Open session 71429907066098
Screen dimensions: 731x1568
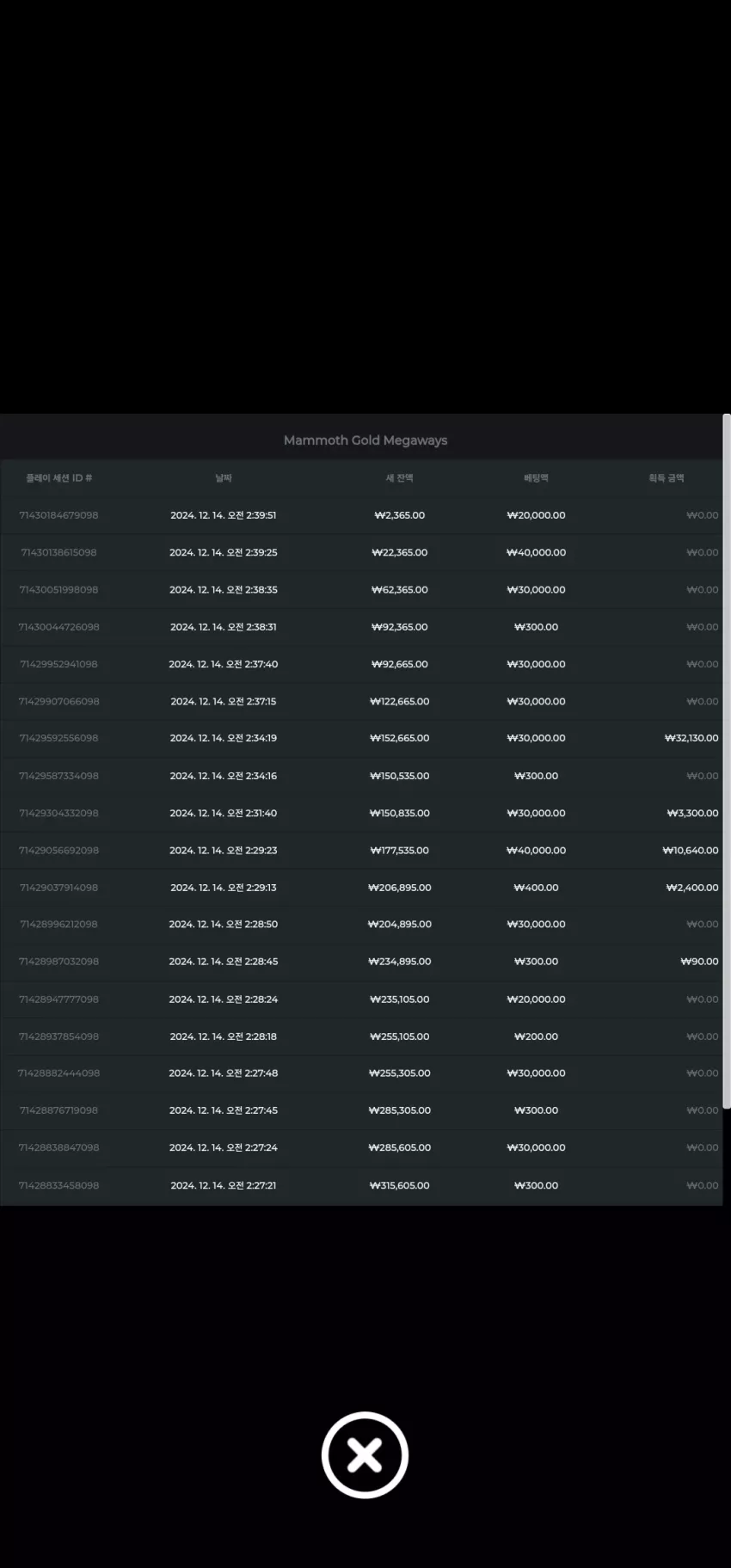click(58, 701)
